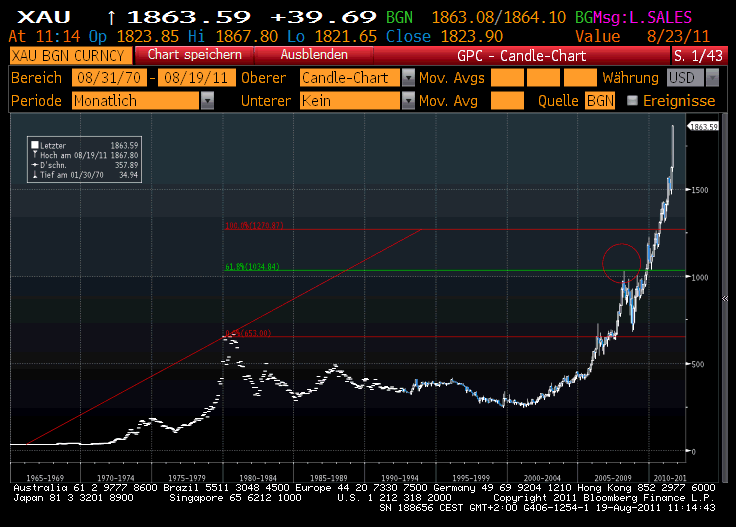Click the 0.0%(653.00) Fibonacci label
Screen dimensions: 736x527
248,333
